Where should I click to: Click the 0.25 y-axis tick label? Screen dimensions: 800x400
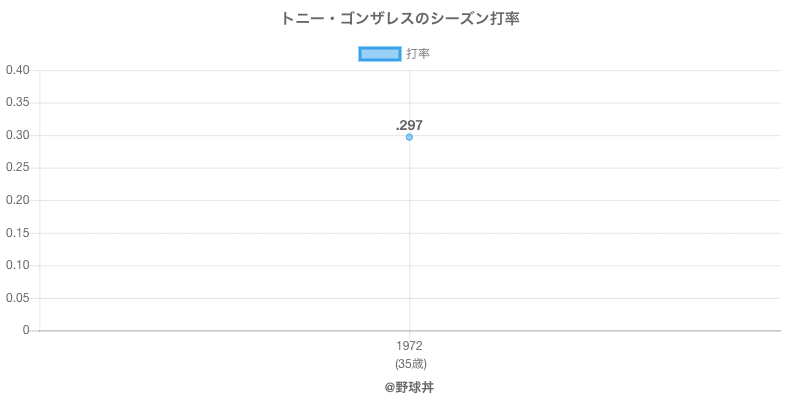click(17, 168)
